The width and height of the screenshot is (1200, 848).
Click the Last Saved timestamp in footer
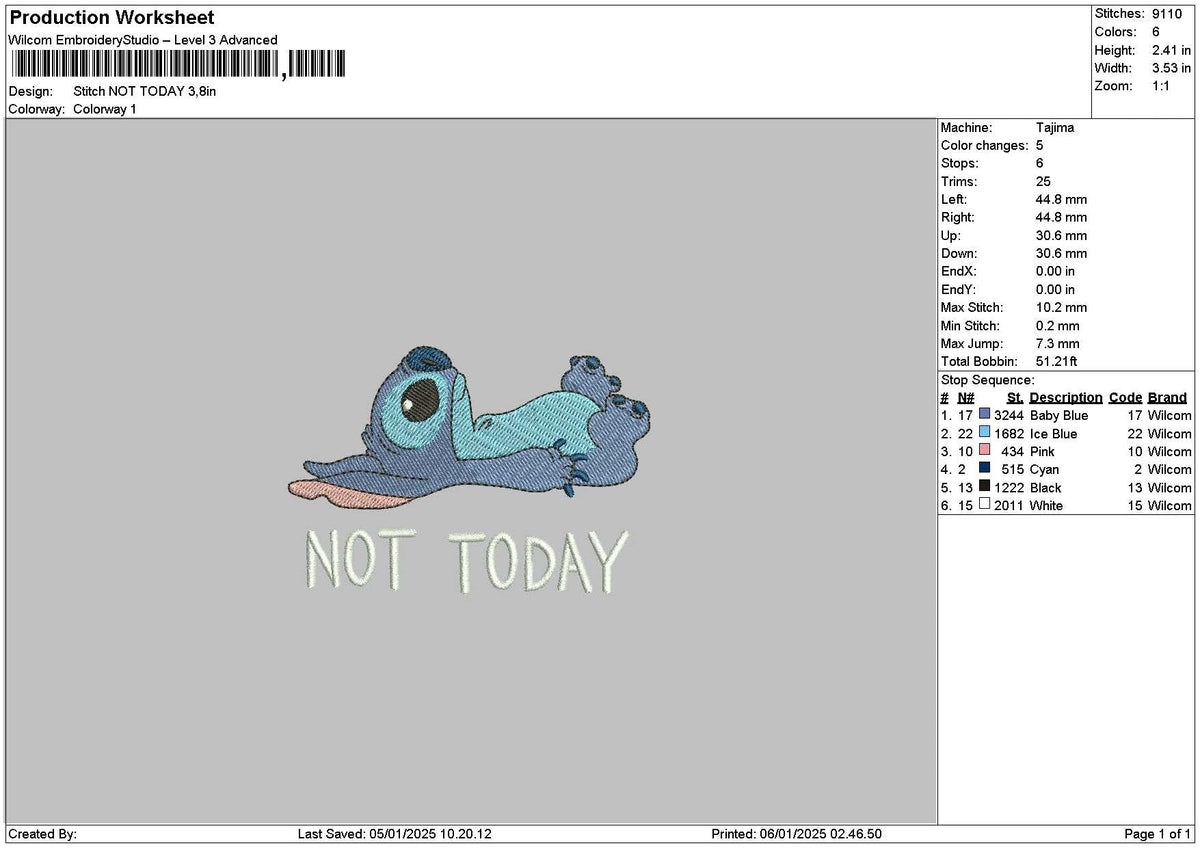pyautogui.click(x=395, y=834)
